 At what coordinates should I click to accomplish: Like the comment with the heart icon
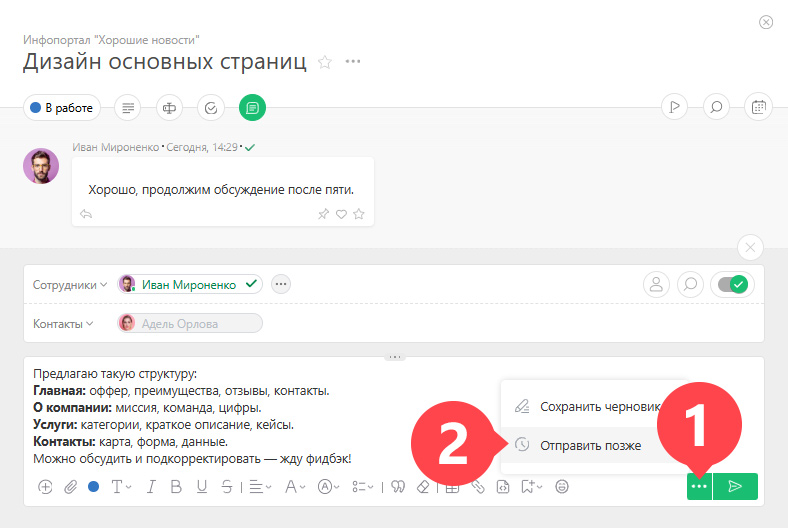coord(341,215)
